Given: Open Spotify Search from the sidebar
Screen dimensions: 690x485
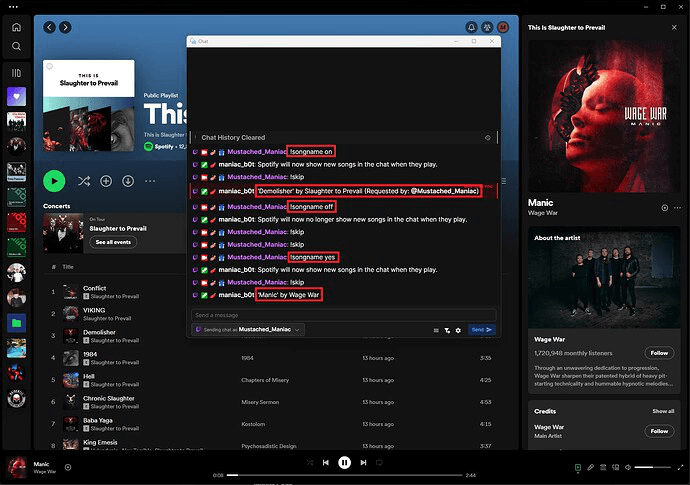Looking at the screenshot, I should 16,46.
